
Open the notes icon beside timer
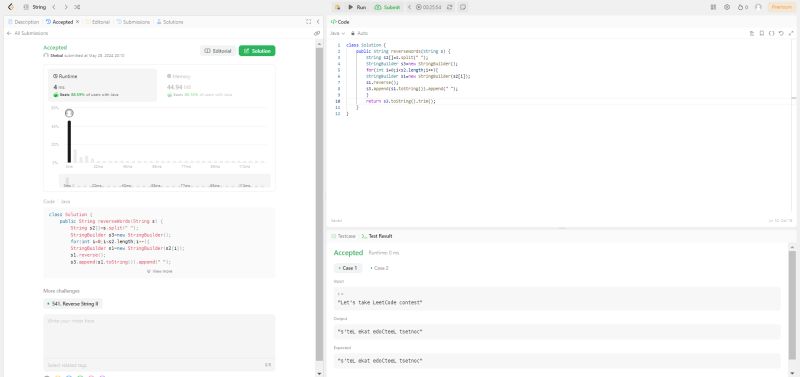(x=463, y=7)
